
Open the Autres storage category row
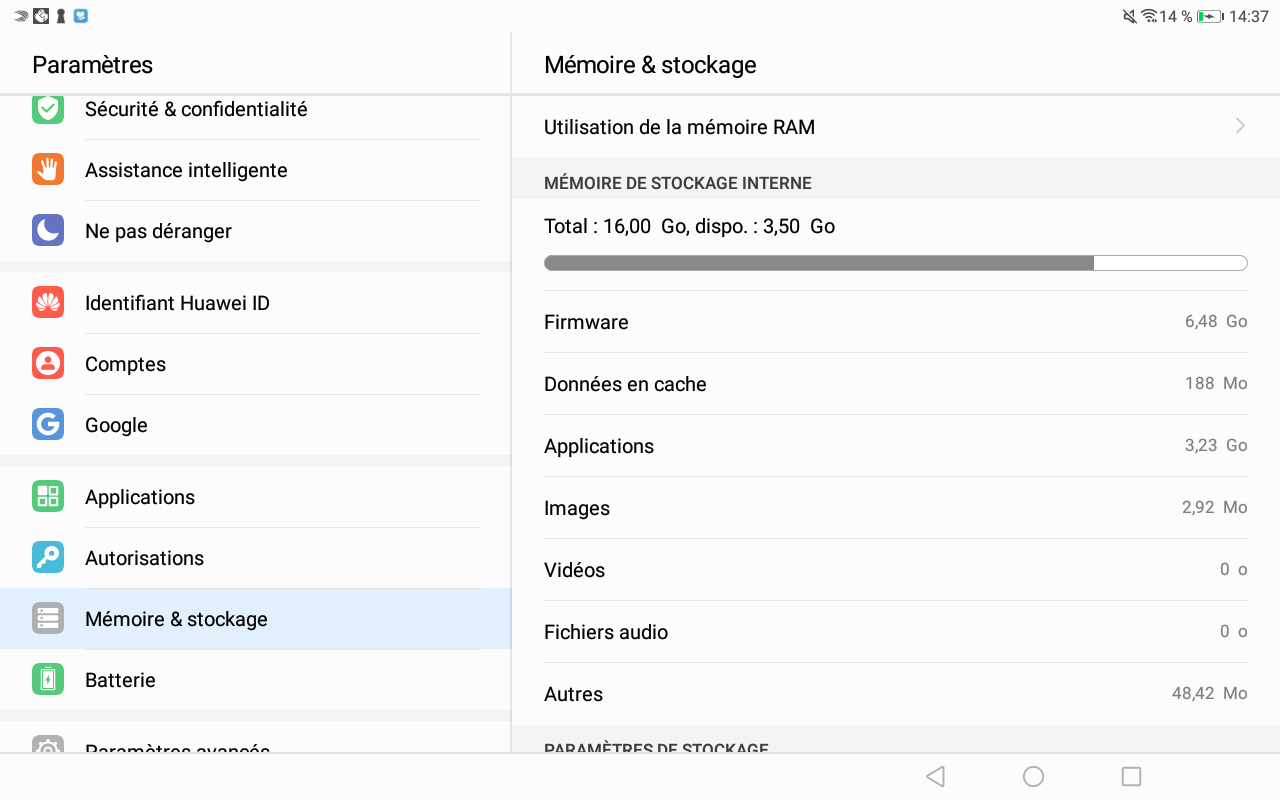click(x=895, y=694)
